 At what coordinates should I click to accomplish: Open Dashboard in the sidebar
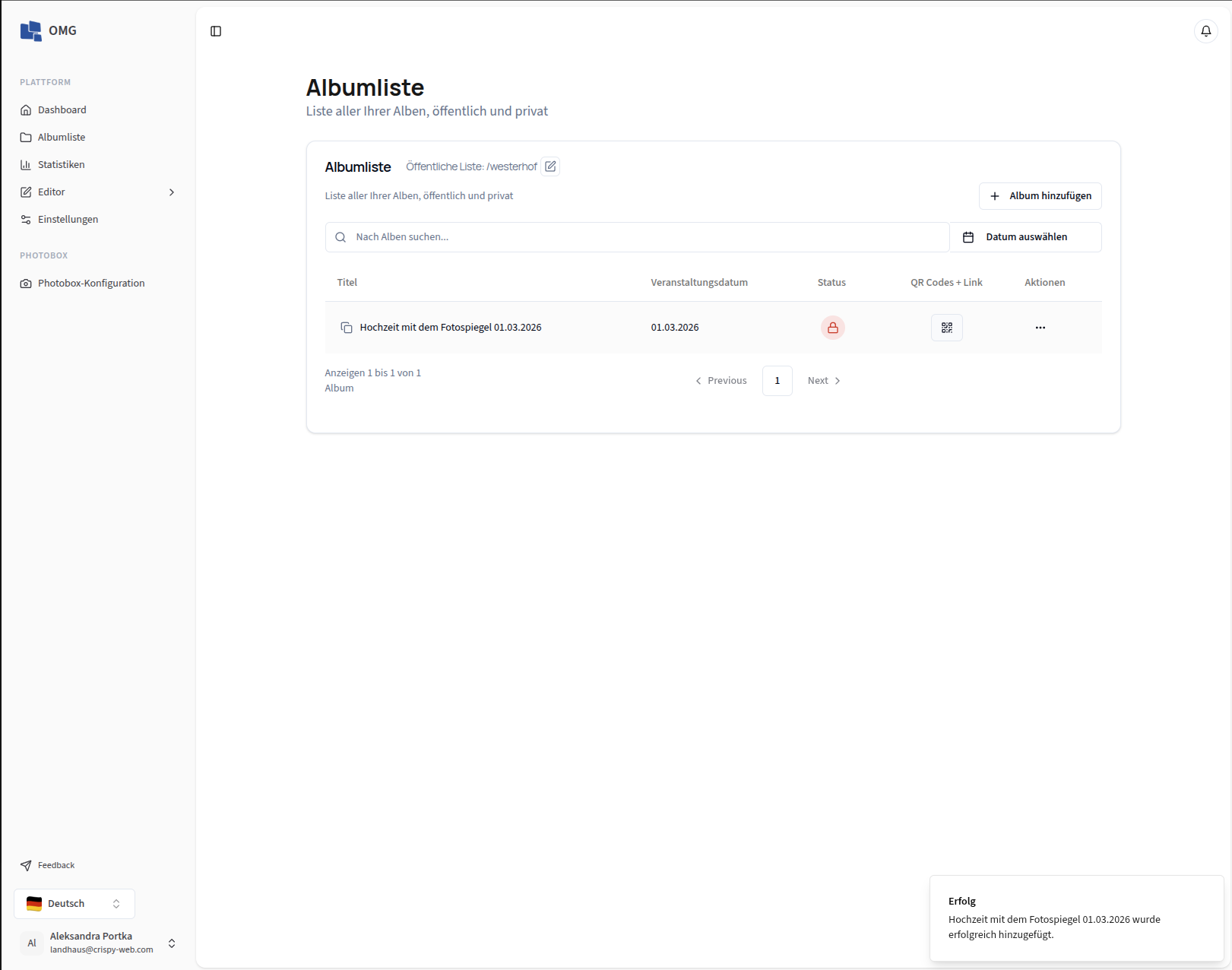coord(98,110)
